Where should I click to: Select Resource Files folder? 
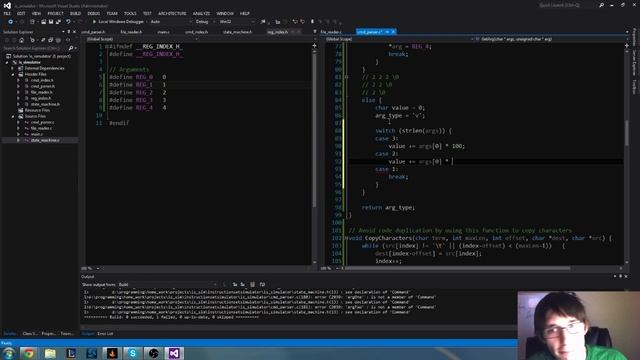(x=37, y=110)
